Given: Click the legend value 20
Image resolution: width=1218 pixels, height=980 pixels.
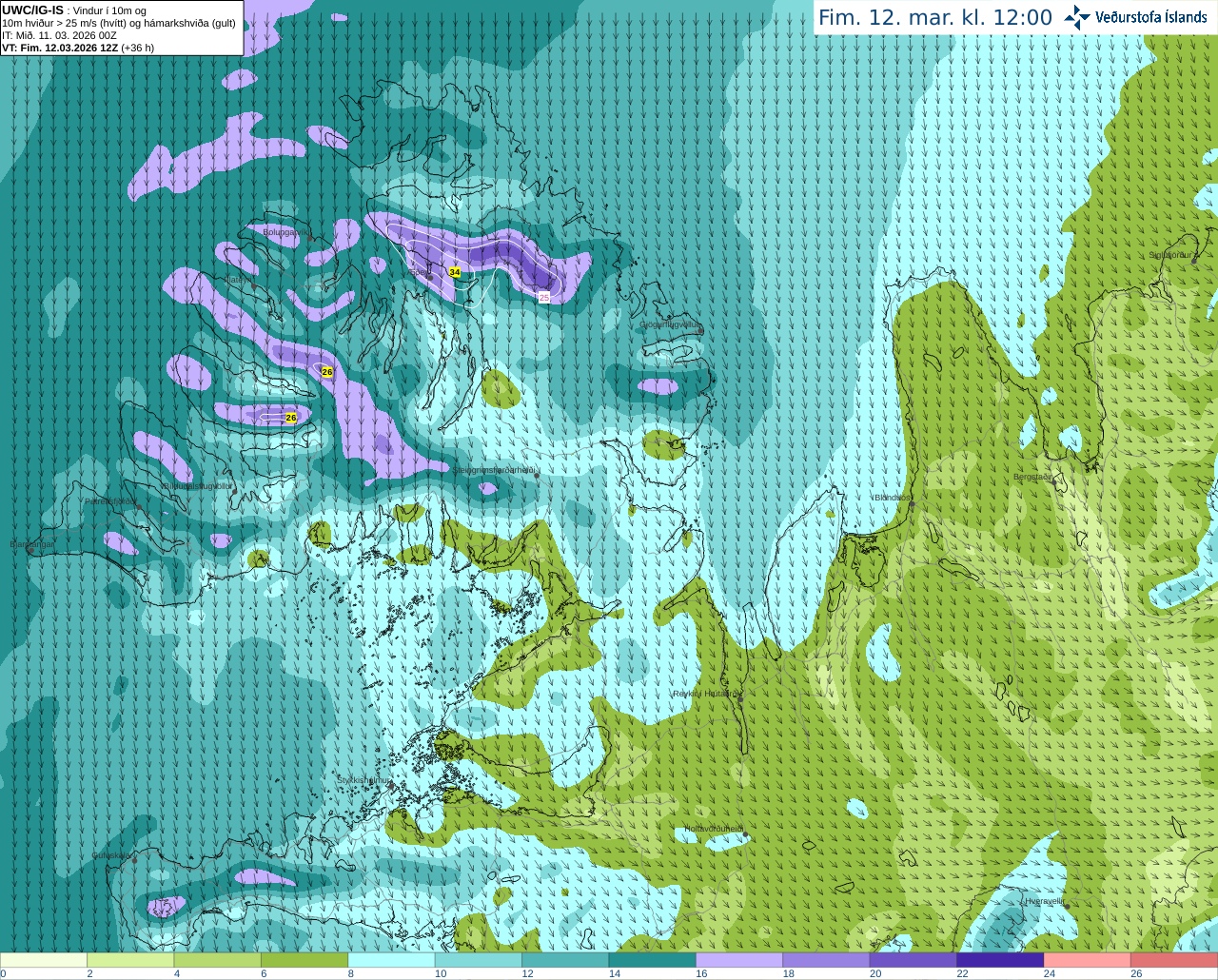Looking at the screenshot, I should [x=875, y=974].
